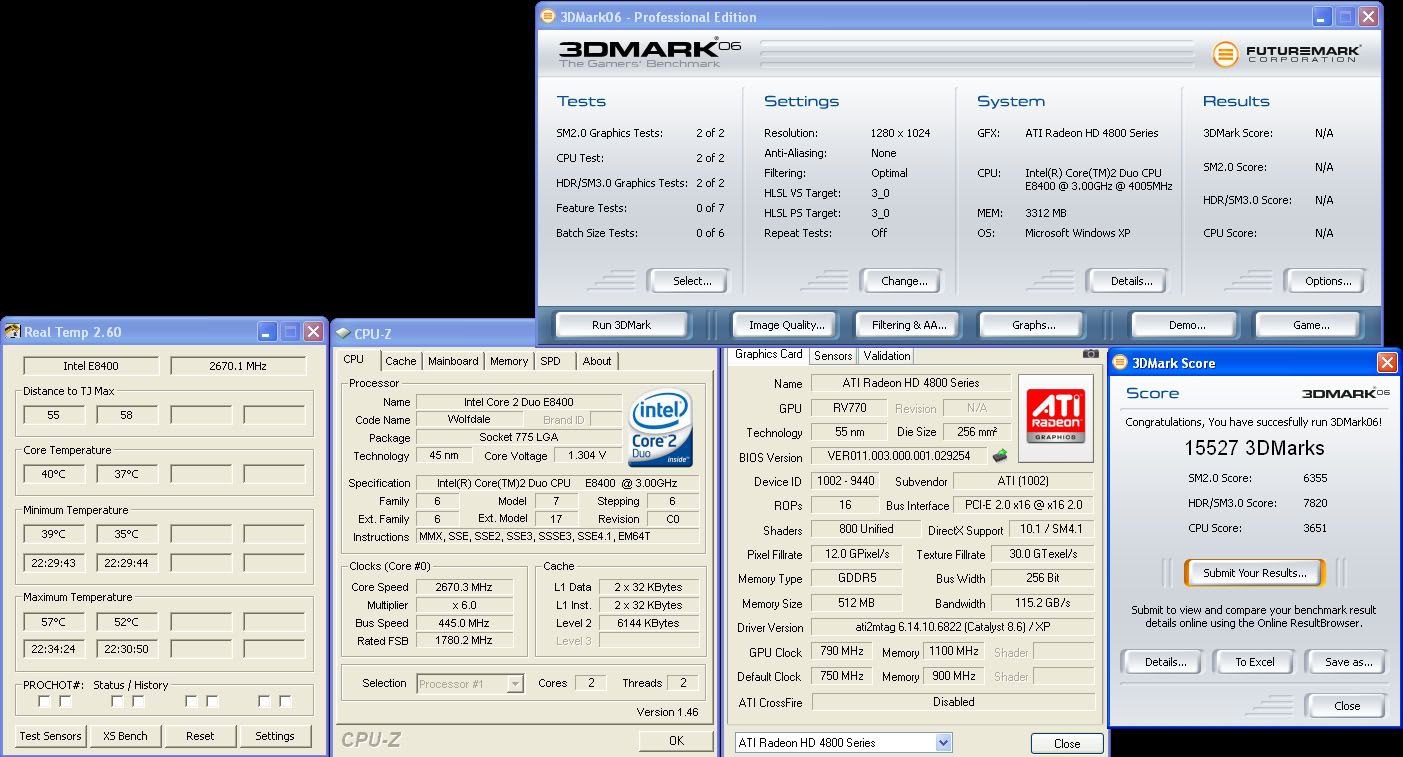Expand the Processor #1 selection dropdown
Screen dimensions: 1403x757
pos(515,684)
